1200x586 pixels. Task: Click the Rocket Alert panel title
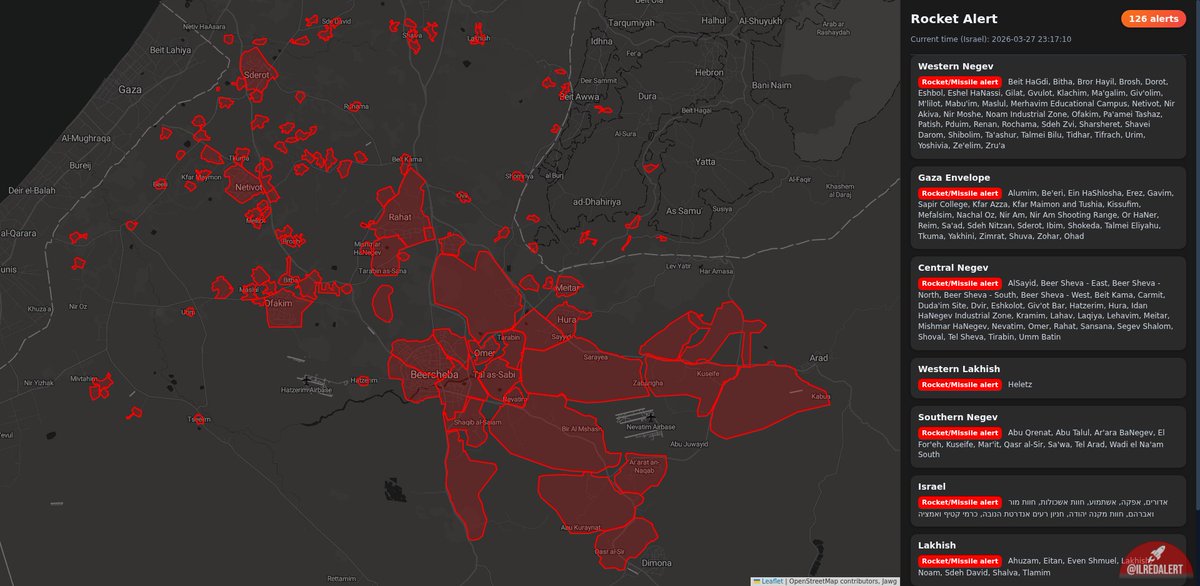click(x=953, y=19)
